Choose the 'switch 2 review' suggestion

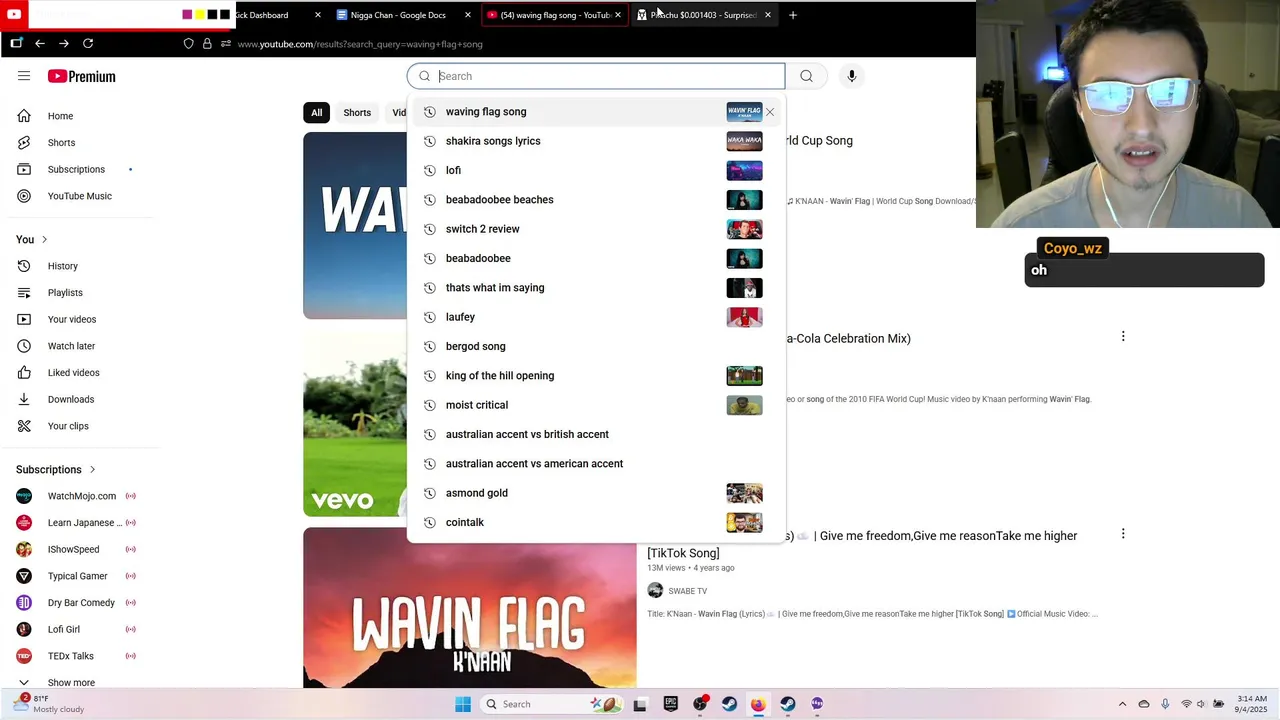(x=596, y=229)
